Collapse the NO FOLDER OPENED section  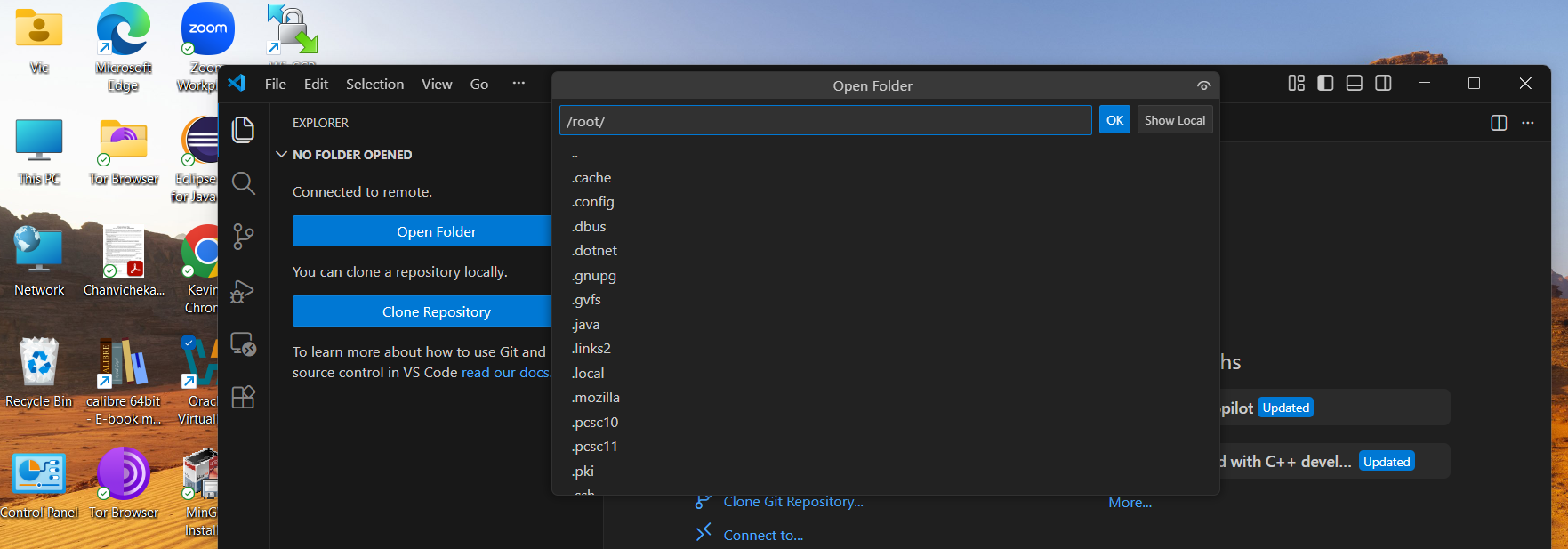pyautogui.click(x=282, y=155)
